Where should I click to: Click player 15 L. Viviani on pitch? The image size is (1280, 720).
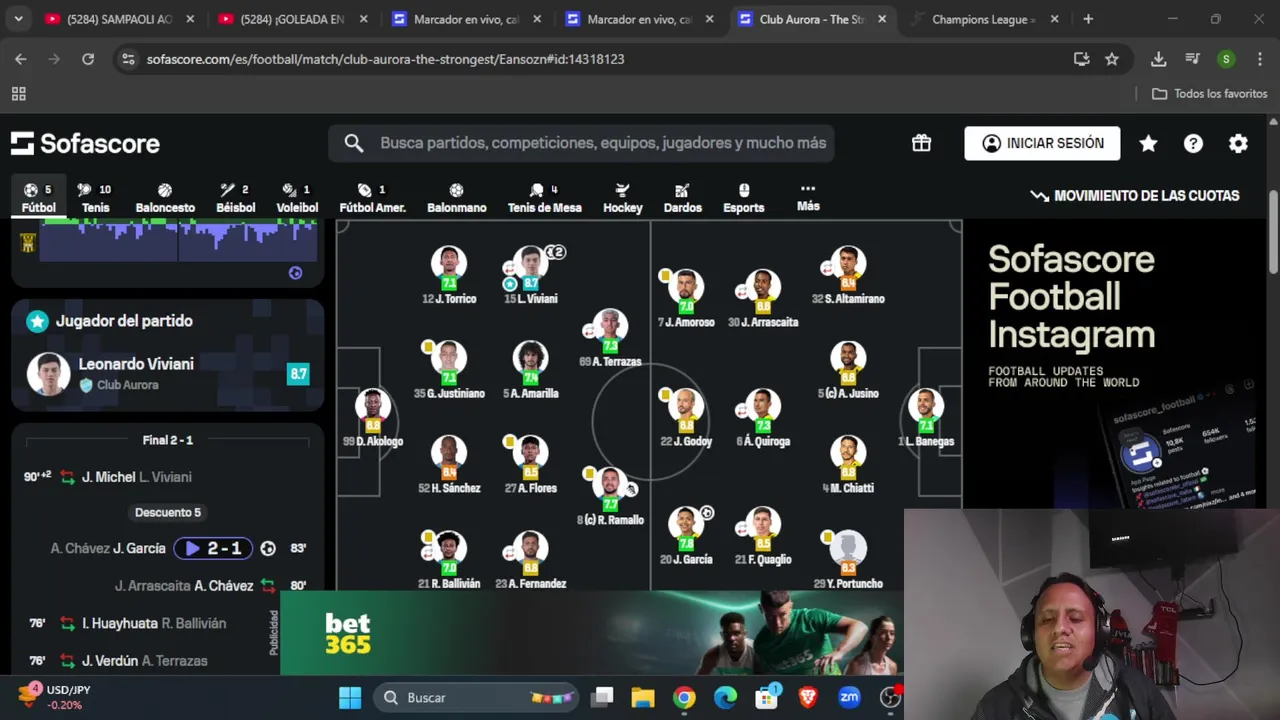(x=531, y=276)
